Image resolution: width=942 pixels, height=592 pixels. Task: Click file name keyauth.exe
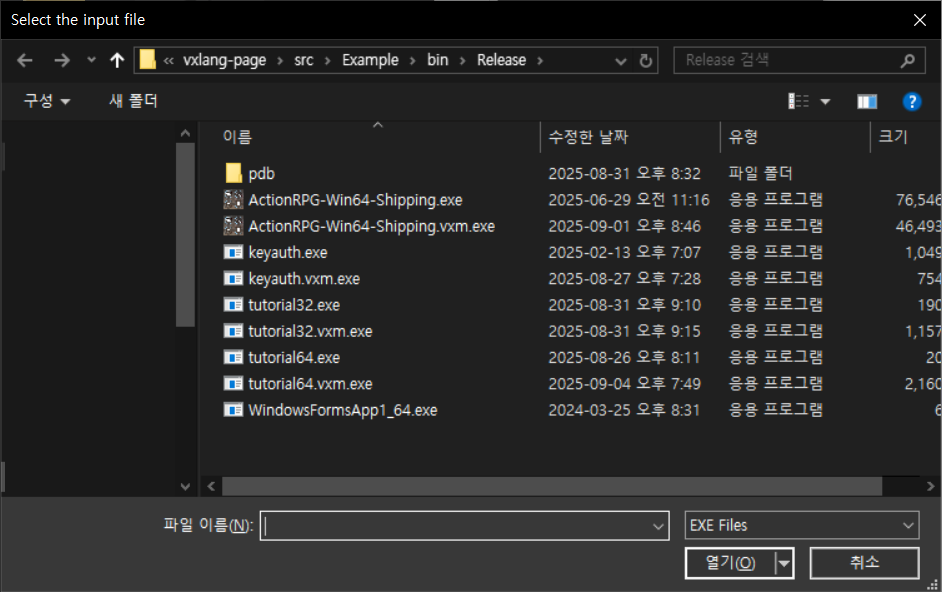tap(288, 252)
